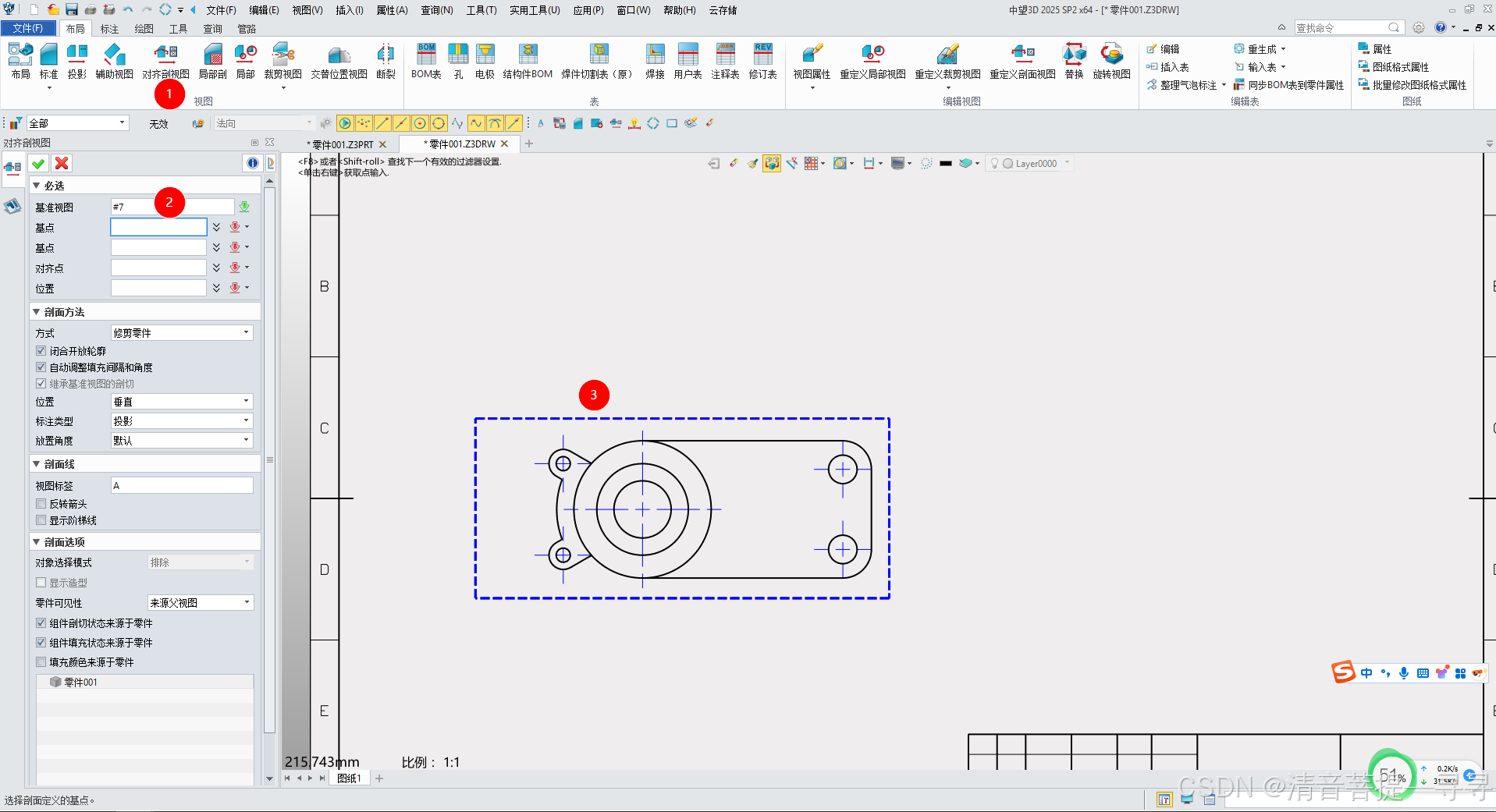Insert an 电极 electrode table
Screen dimensions: 1496x812
tap(485, 61)
